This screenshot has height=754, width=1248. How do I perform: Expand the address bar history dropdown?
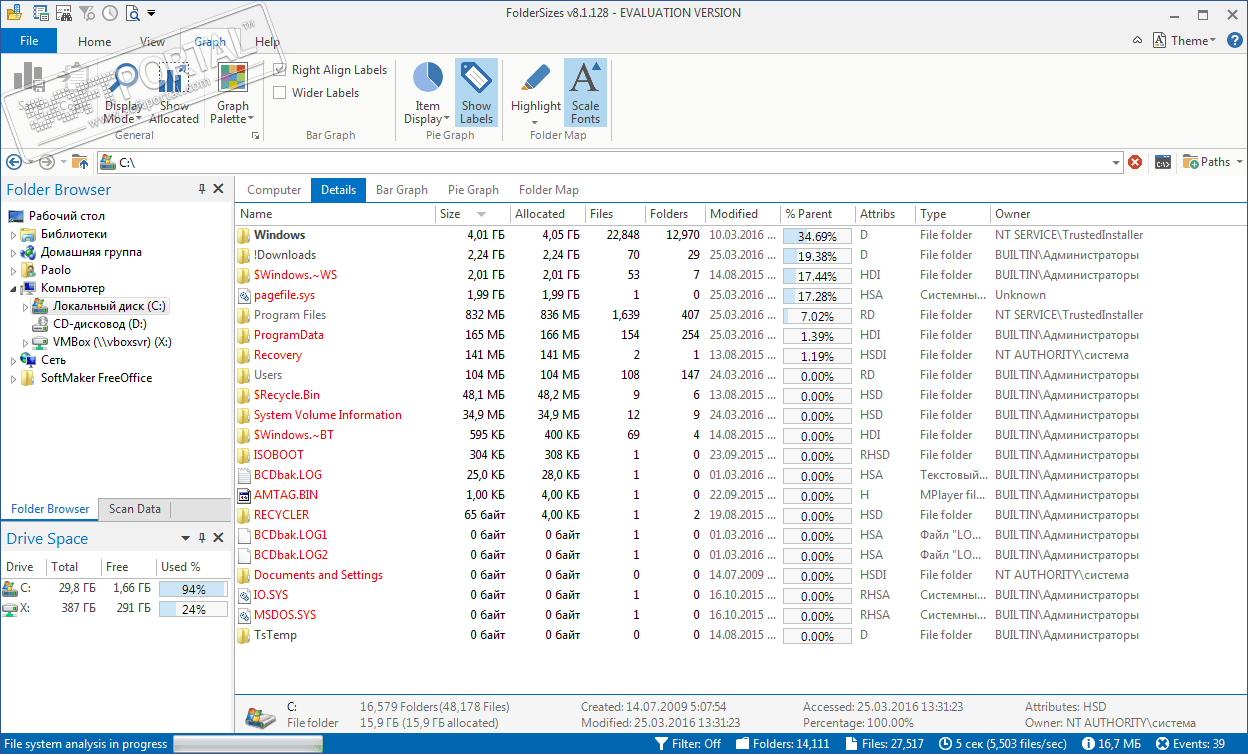[1116, 162]
